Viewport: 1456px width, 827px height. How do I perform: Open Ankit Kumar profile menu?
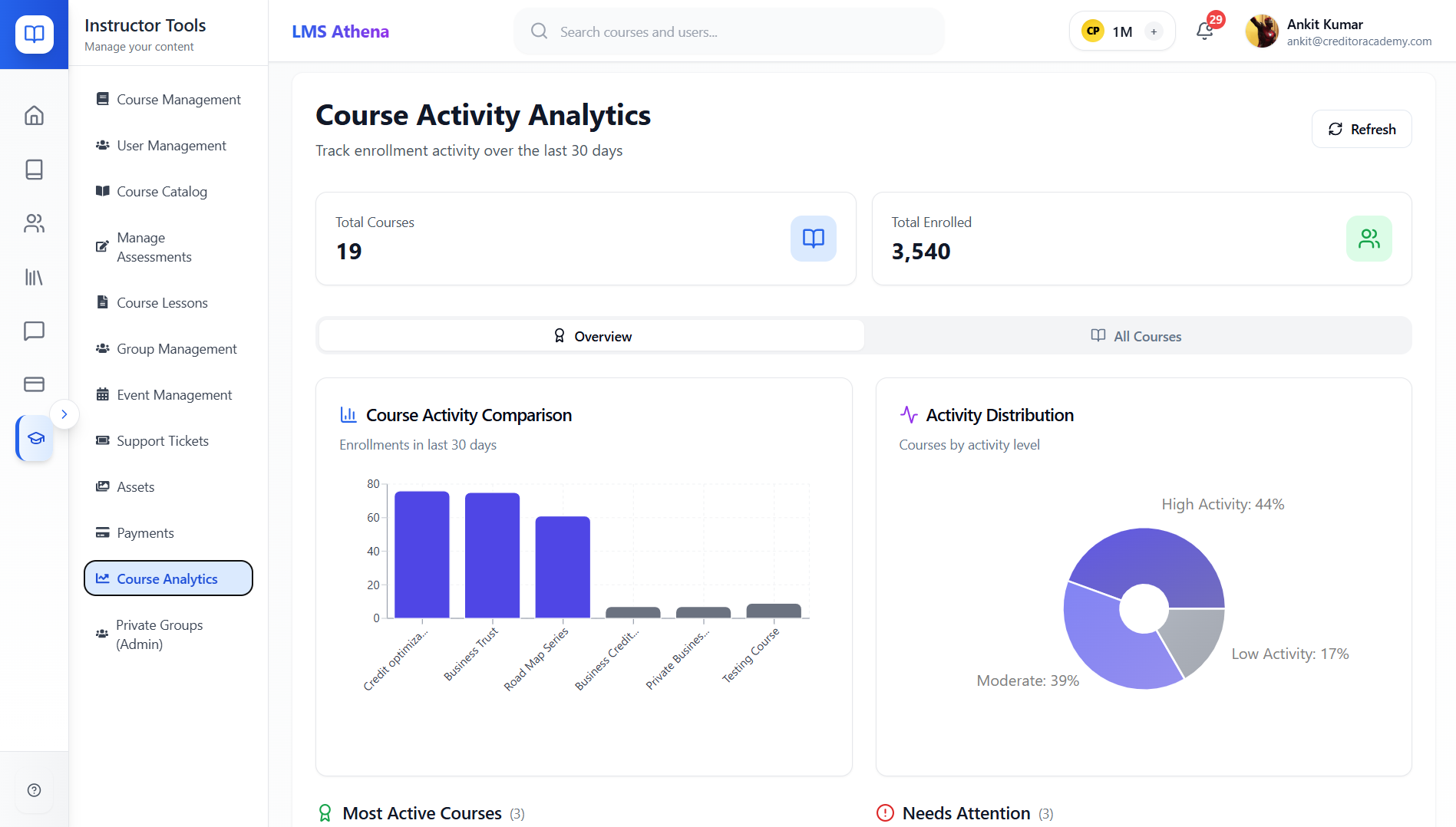point(1338,31)
